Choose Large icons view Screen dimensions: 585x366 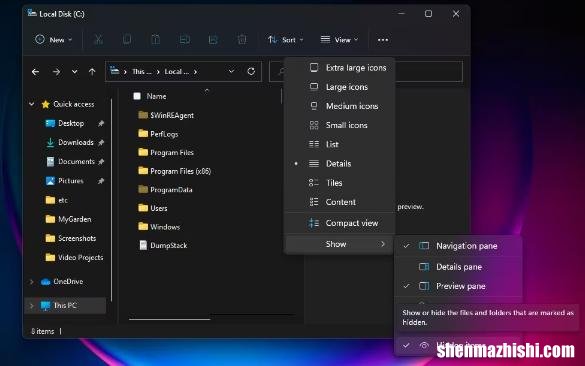(339, 87)
